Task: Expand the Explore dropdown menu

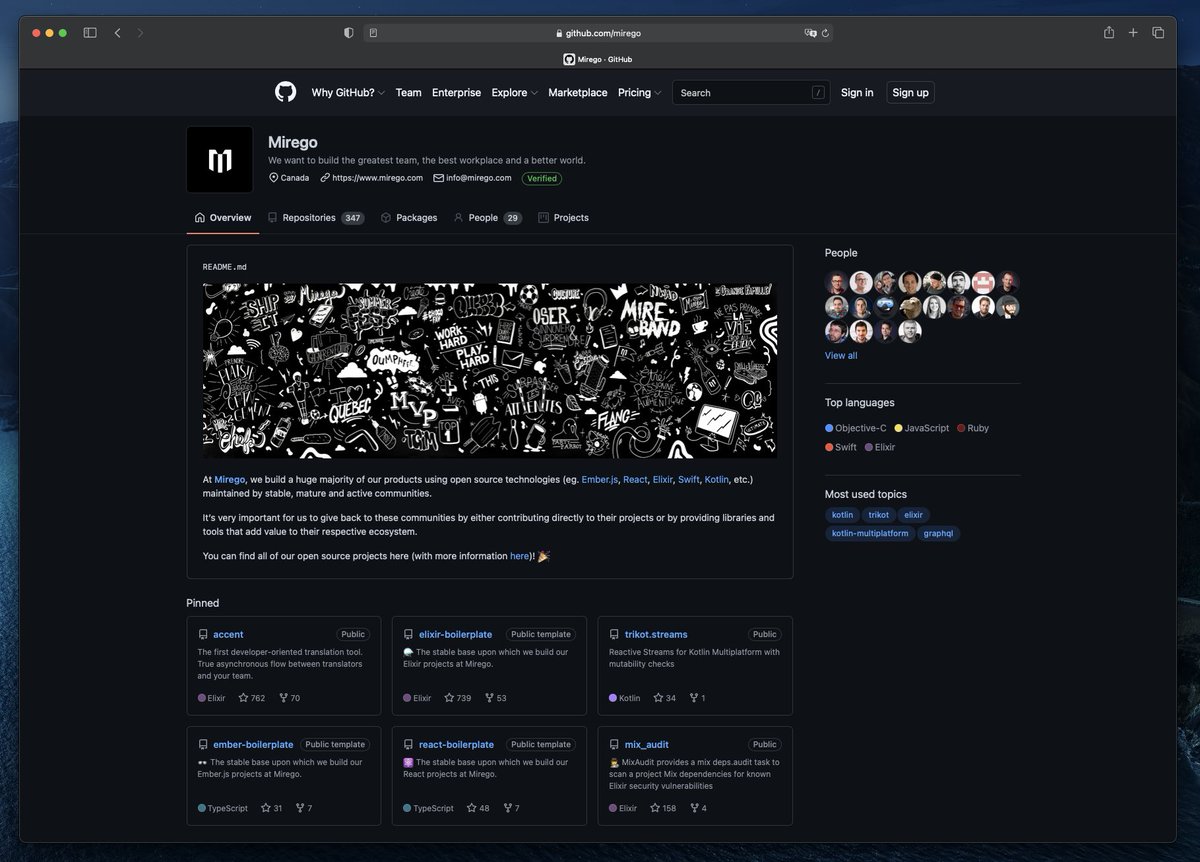Action: [514, 93]
